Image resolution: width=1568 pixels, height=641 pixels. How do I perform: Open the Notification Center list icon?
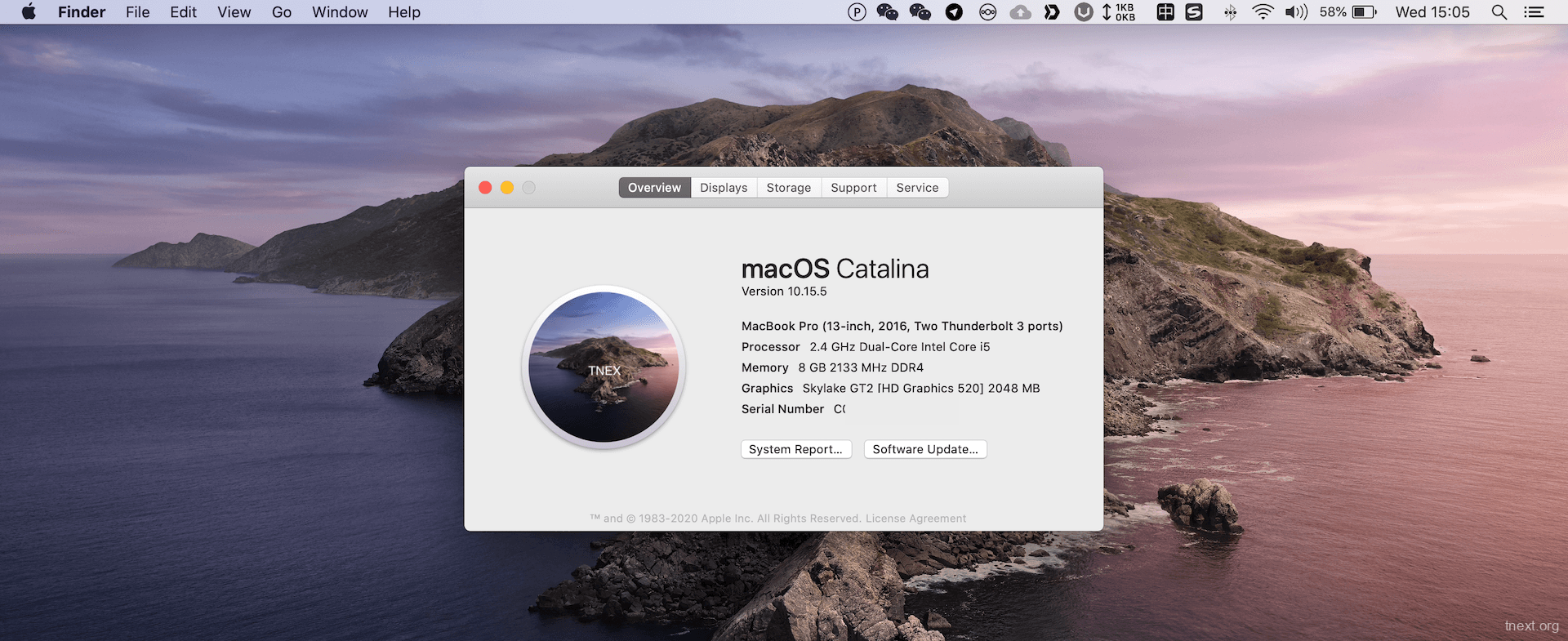coord(1535,12)
